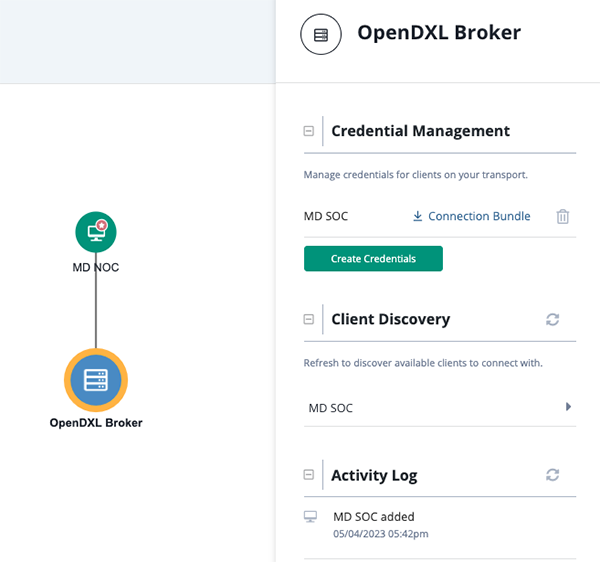Click the MD SOC added log entry
This screenshot has width=600, height=562.
tap(373, 517)
